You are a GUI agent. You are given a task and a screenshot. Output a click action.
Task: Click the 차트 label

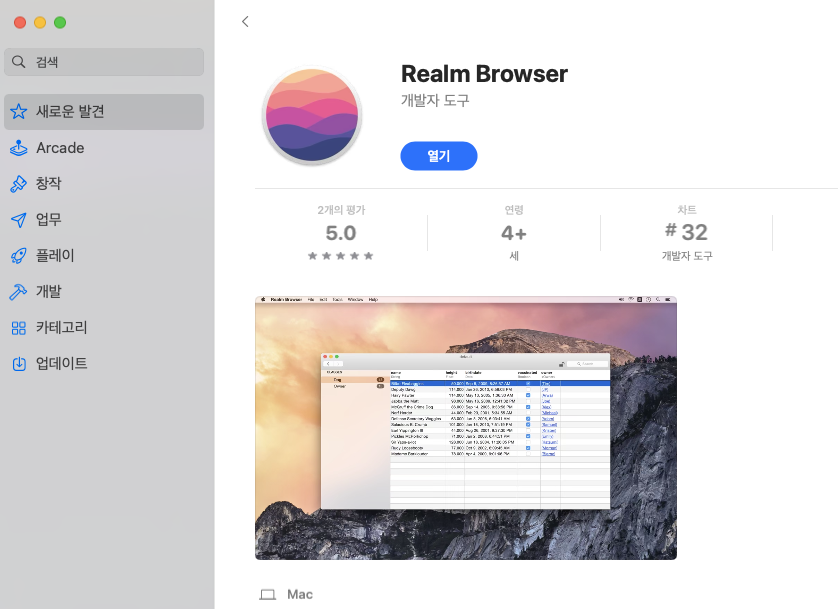[x=687, y=210]
